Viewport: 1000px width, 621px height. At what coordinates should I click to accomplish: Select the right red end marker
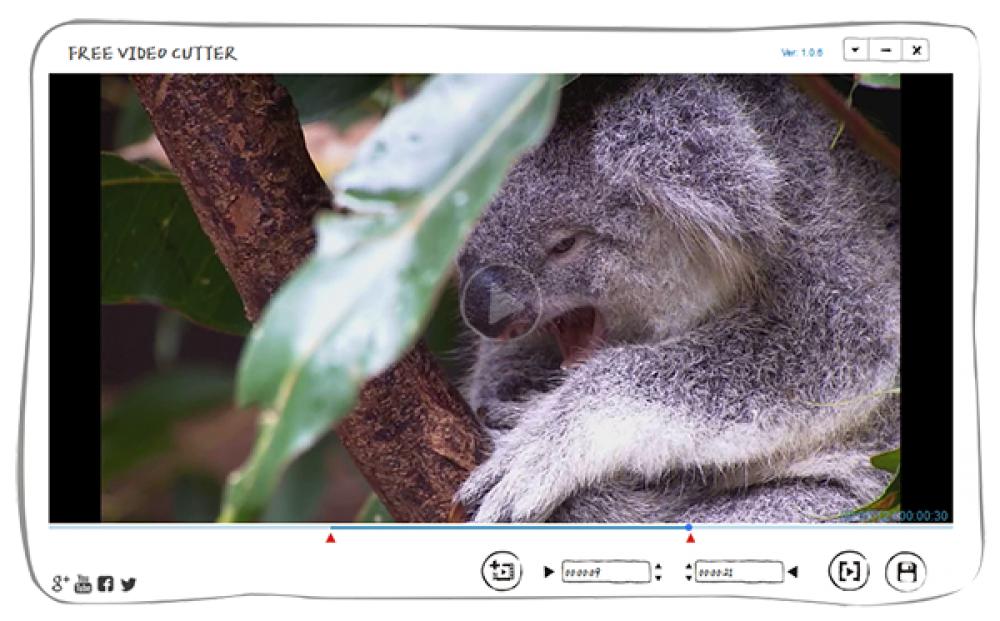691,537
